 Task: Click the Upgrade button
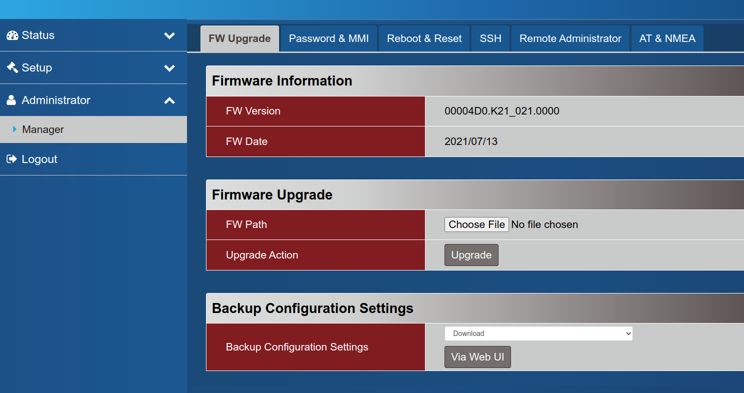tap(471, 255)
